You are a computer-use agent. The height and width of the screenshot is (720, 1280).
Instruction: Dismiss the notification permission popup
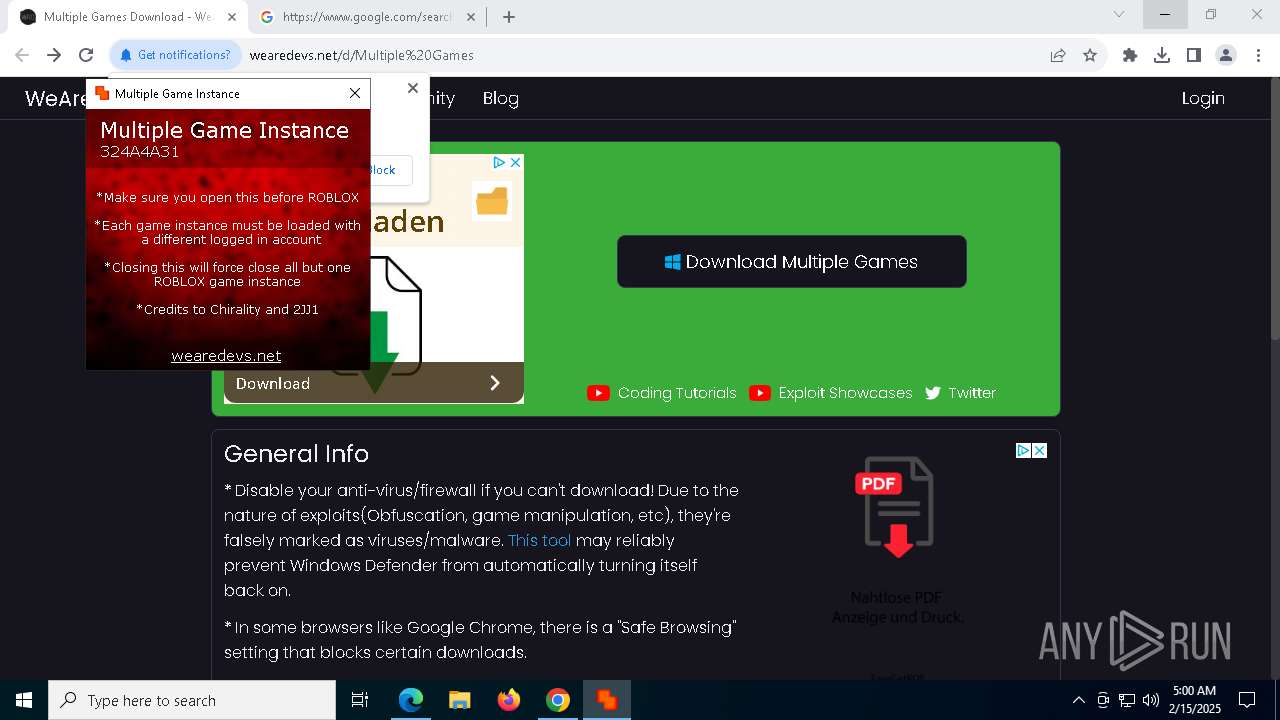(x=413, y=88)
